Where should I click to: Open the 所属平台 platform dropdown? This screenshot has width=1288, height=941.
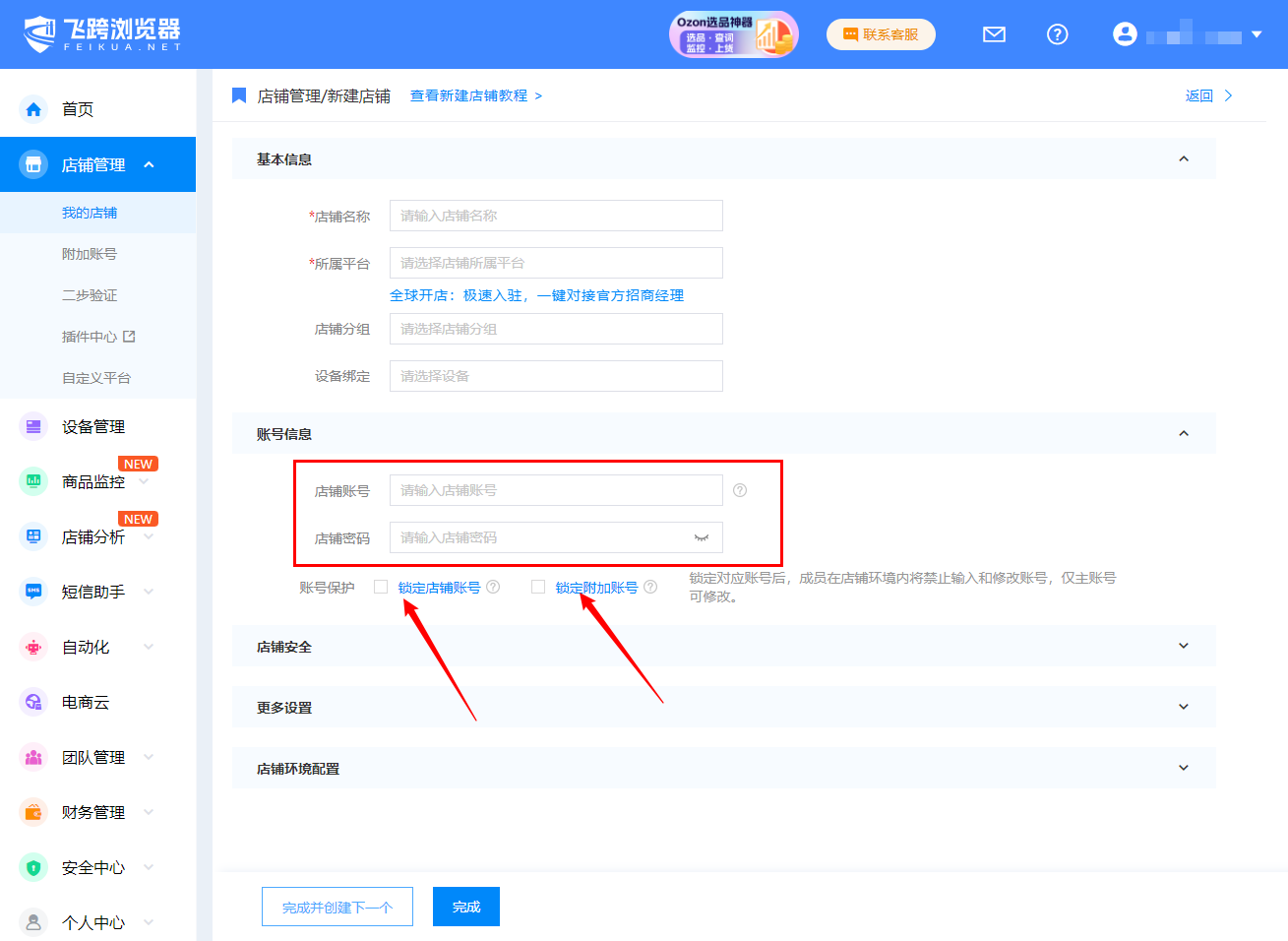(x=556, y=263)
